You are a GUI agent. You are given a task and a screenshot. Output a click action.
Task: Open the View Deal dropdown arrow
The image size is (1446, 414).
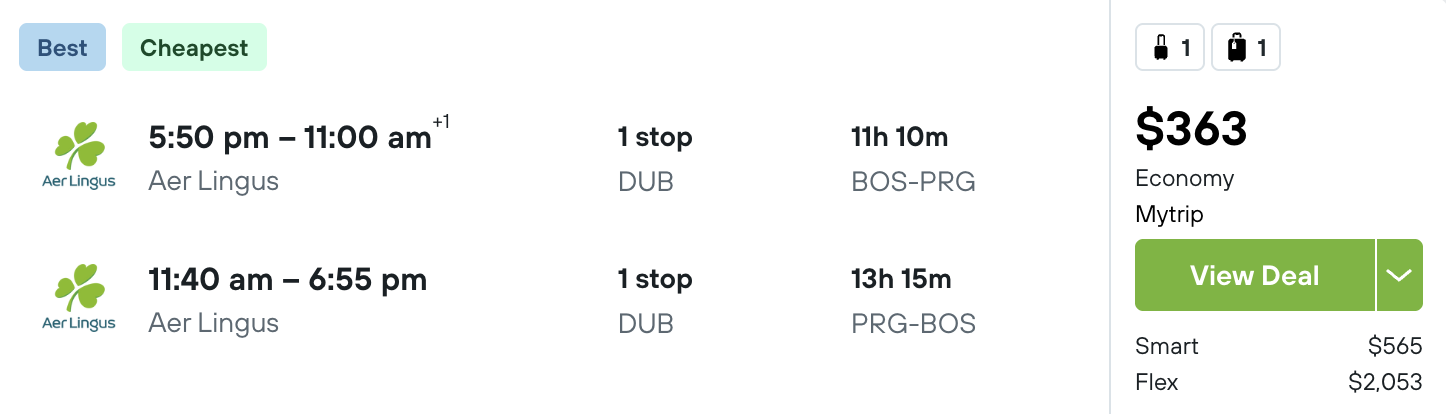1400,275
